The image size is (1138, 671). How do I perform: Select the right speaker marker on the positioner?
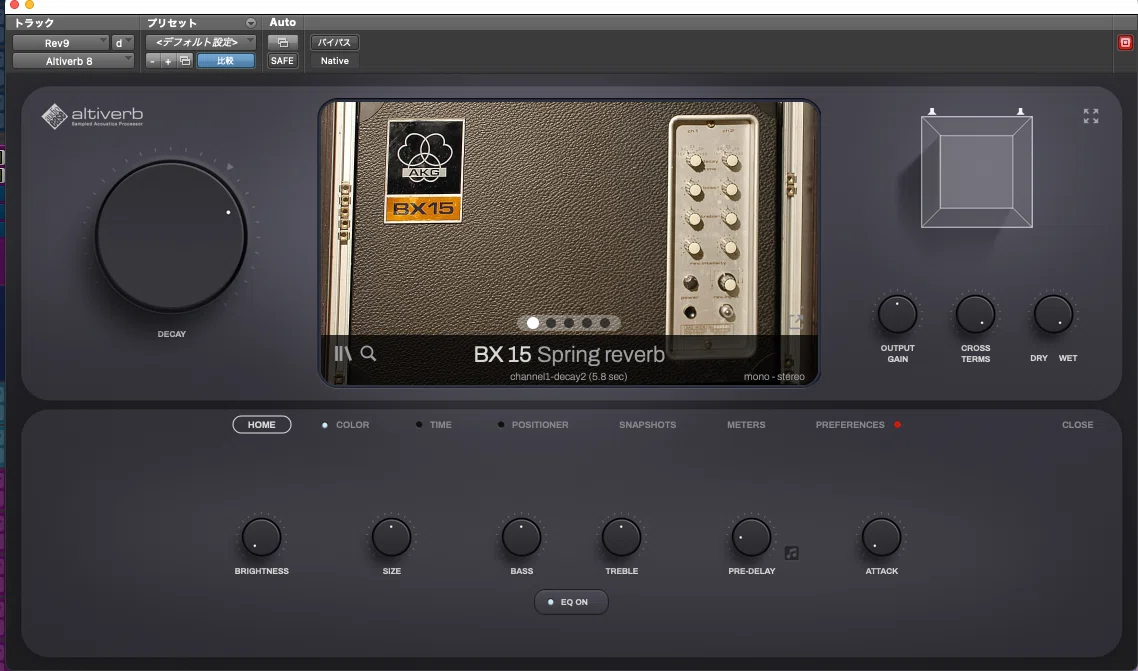click(x=1020, y=112)
